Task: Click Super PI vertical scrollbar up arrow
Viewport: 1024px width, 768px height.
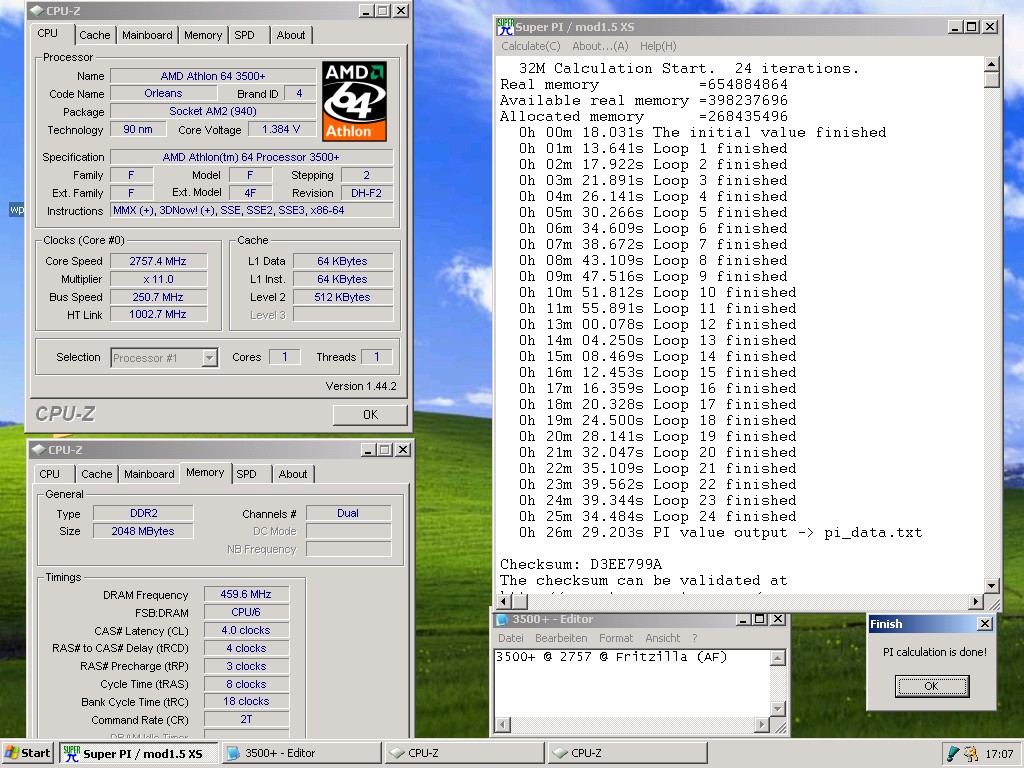Action: (992, 64)
